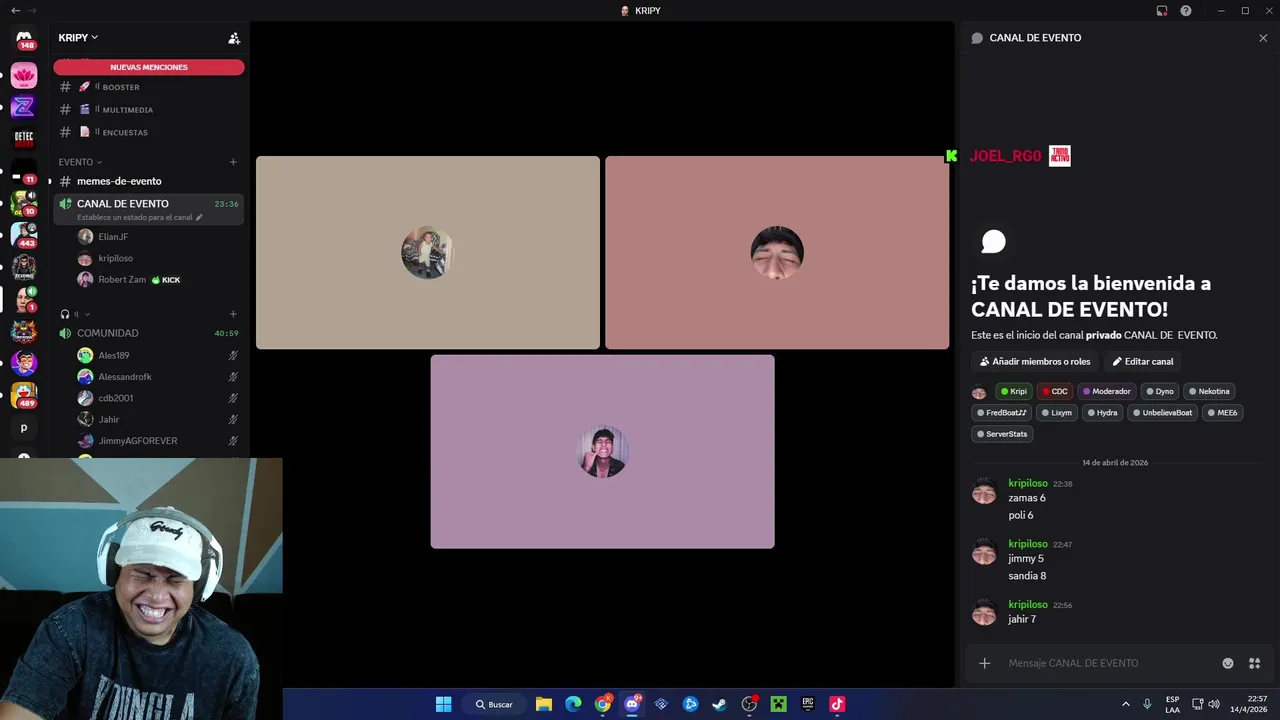Image resolution: width=1280 pixels, height=720 pixels.
Task: Open Discord direct messages home icon
Action: pyautogui.click(x=24, y=40)
